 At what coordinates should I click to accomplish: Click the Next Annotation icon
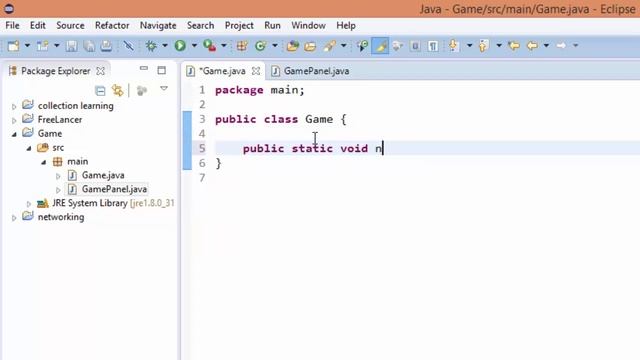(x=453, y=46)
